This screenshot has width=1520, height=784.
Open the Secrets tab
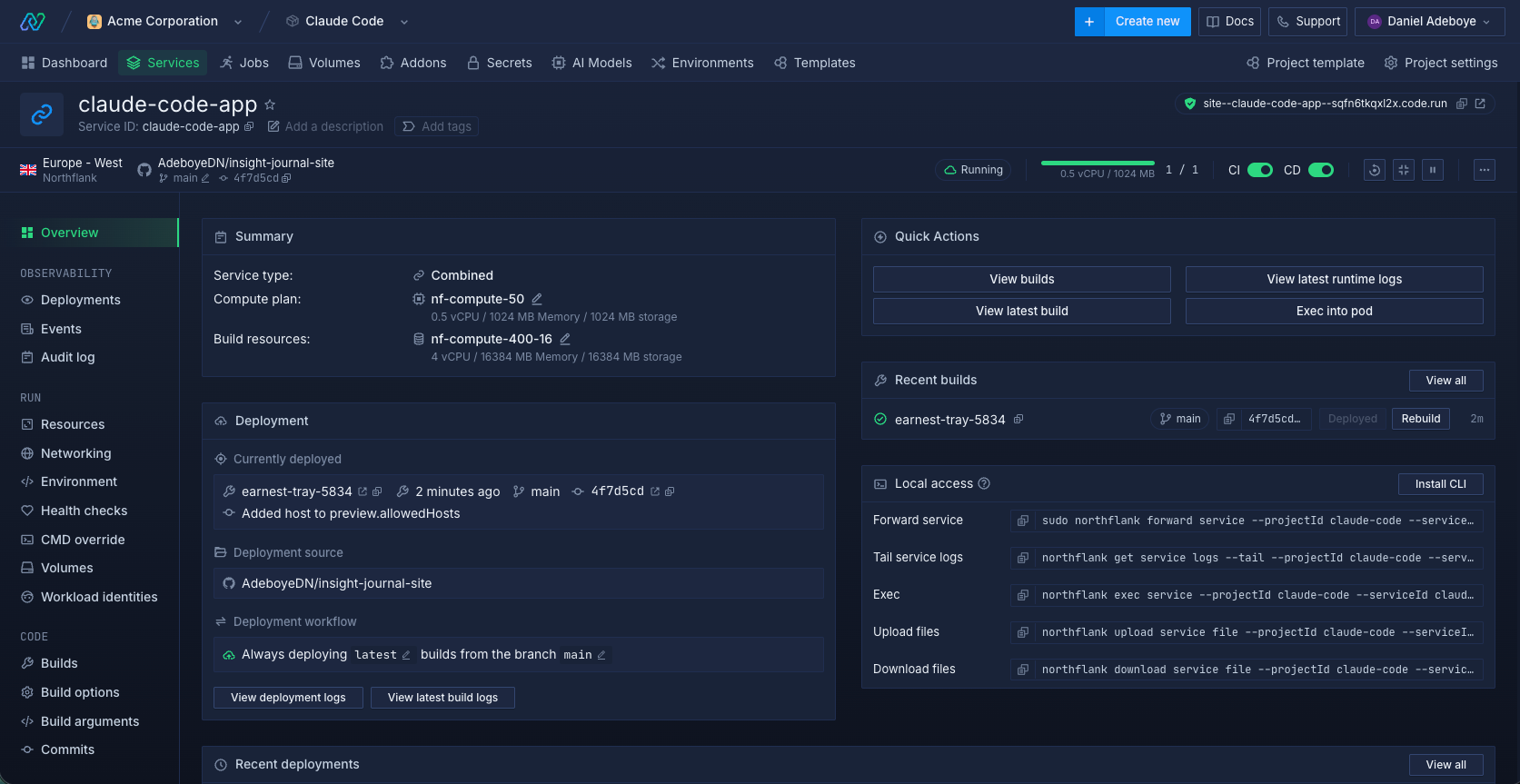pyautogui.click(x=500, y=63)
